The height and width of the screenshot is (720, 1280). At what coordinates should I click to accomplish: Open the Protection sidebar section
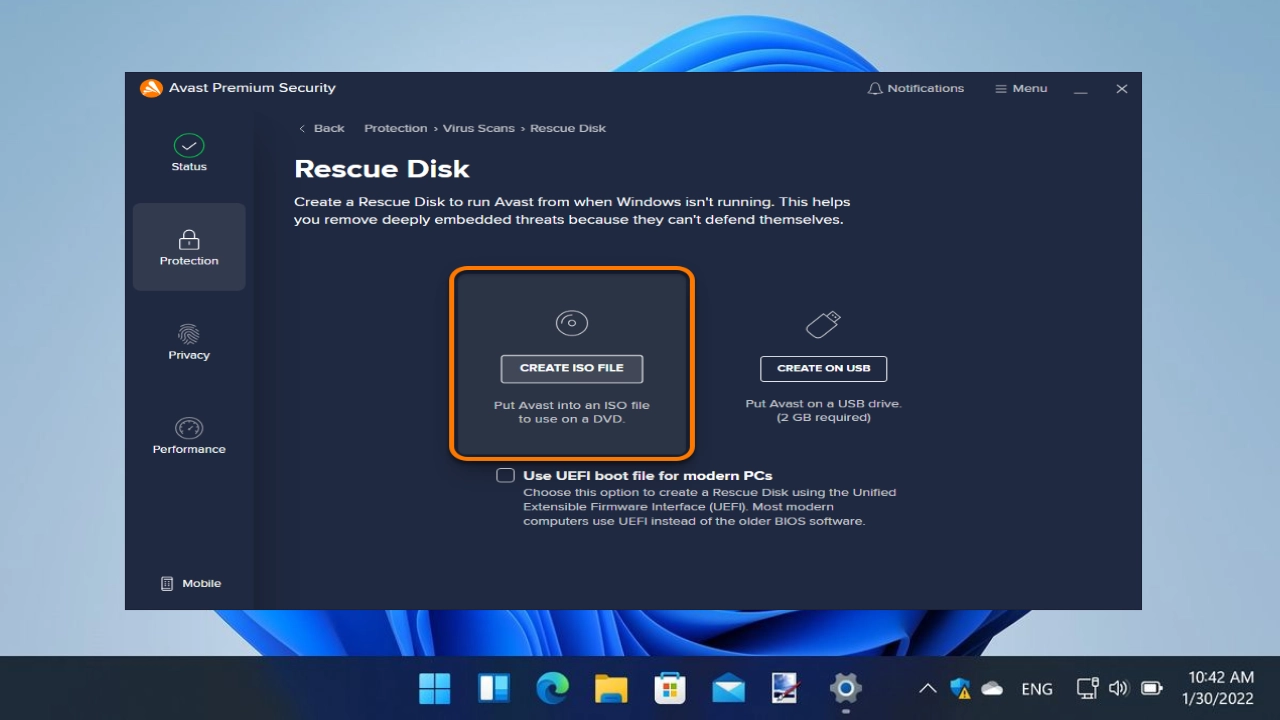tap(189, 247)
